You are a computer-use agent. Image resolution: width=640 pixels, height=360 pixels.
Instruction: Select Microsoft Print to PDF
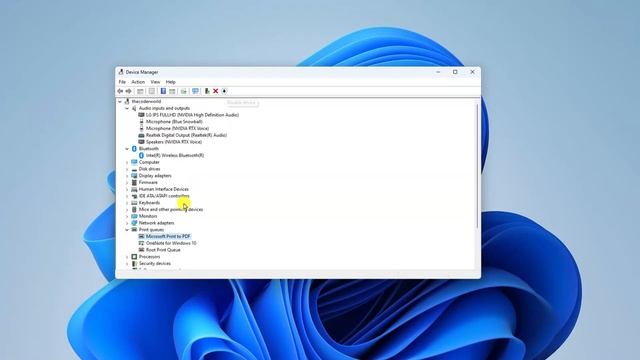[x=168, y=236]
